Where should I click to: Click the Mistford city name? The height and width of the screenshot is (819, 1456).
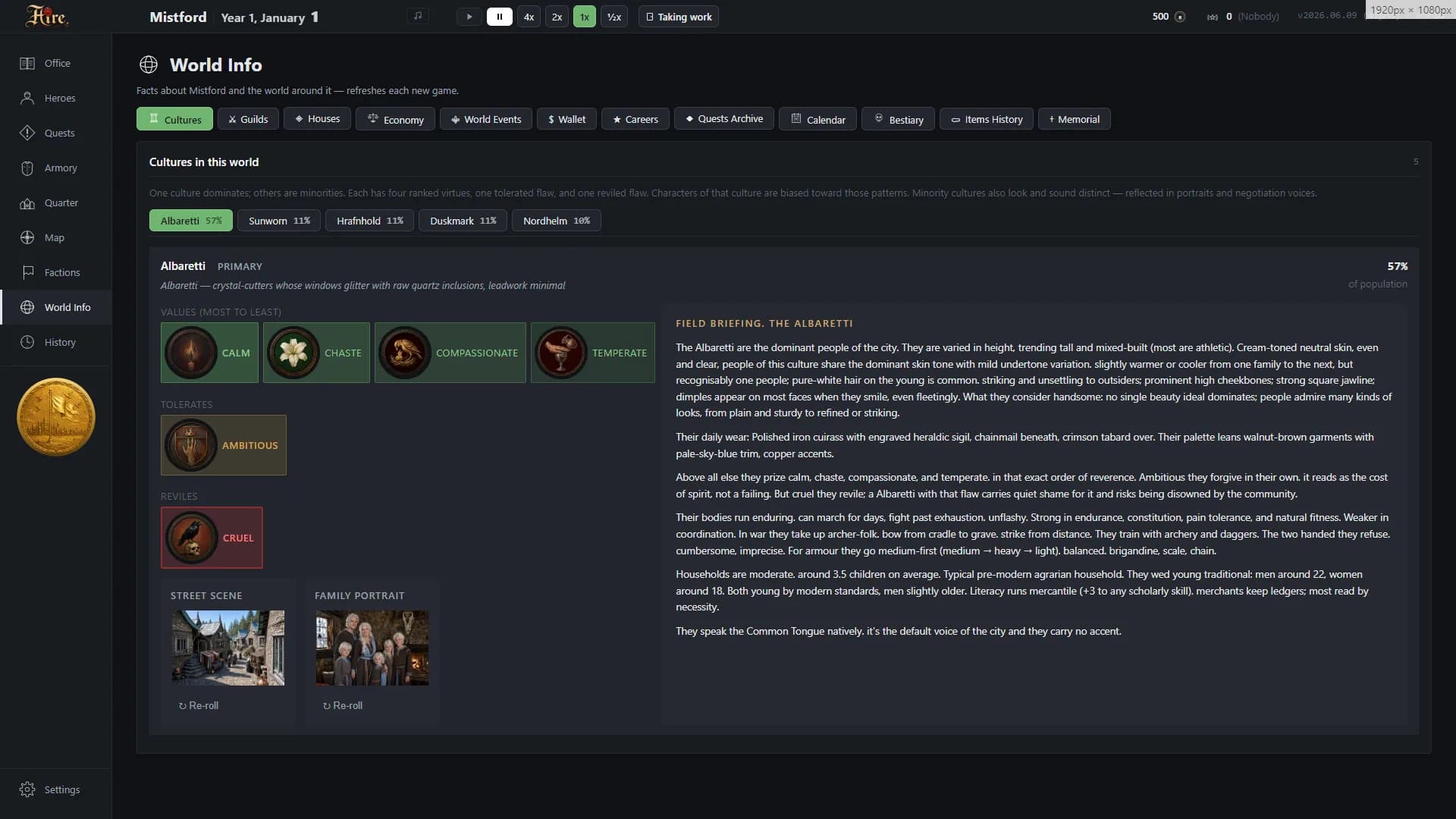click(178, 17)
